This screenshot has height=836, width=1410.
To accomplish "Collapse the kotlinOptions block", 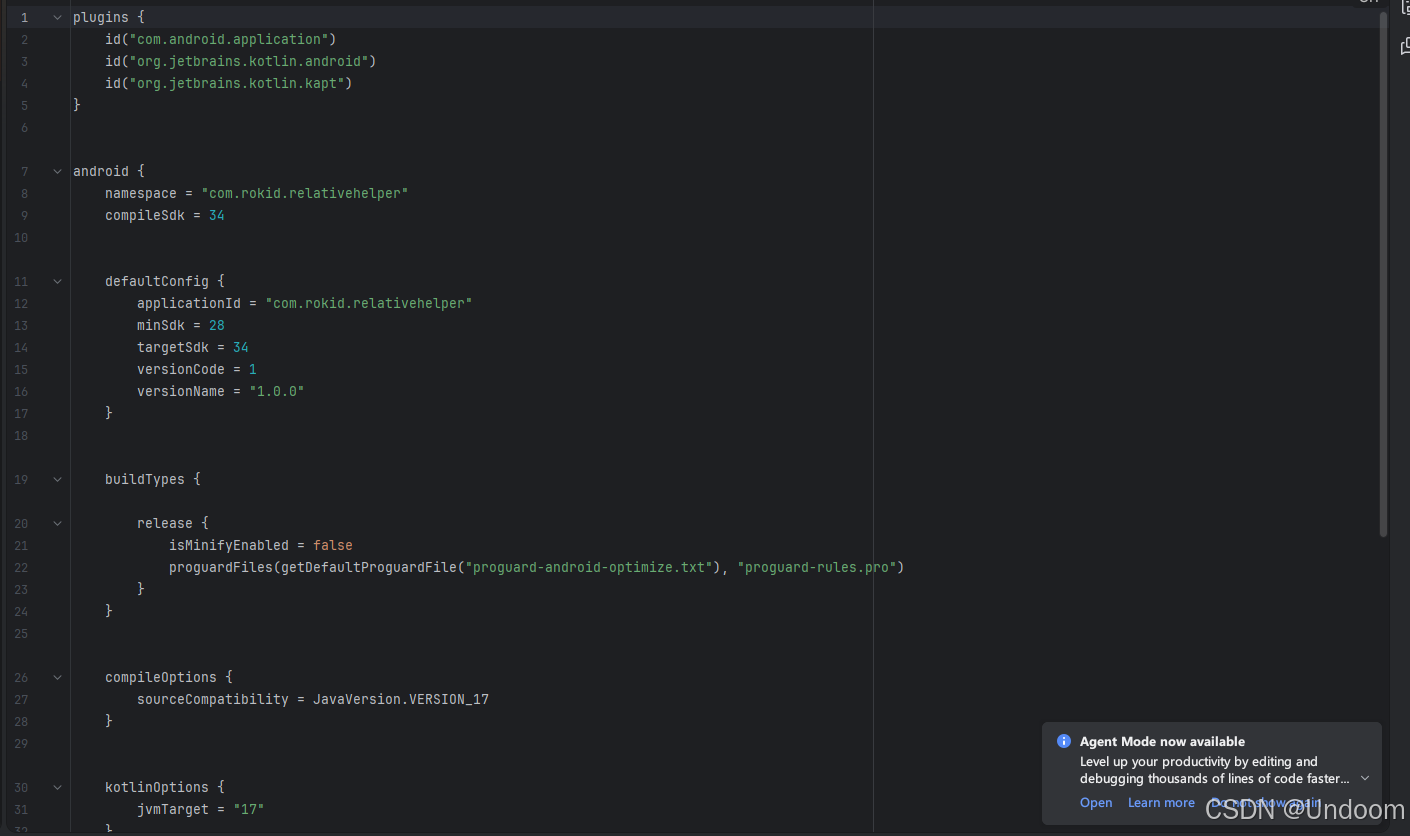I will 57,788.
